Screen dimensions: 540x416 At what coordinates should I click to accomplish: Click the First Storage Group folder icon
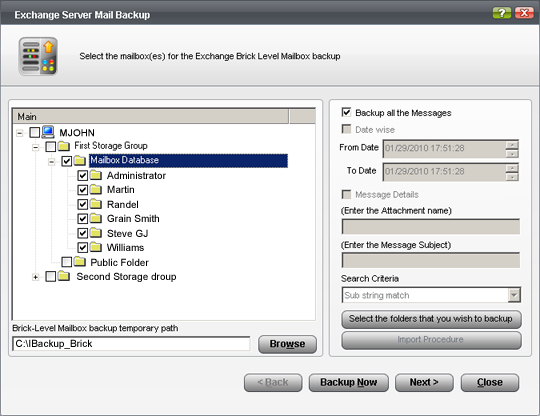pyautogui.click(x=63, y=146)
